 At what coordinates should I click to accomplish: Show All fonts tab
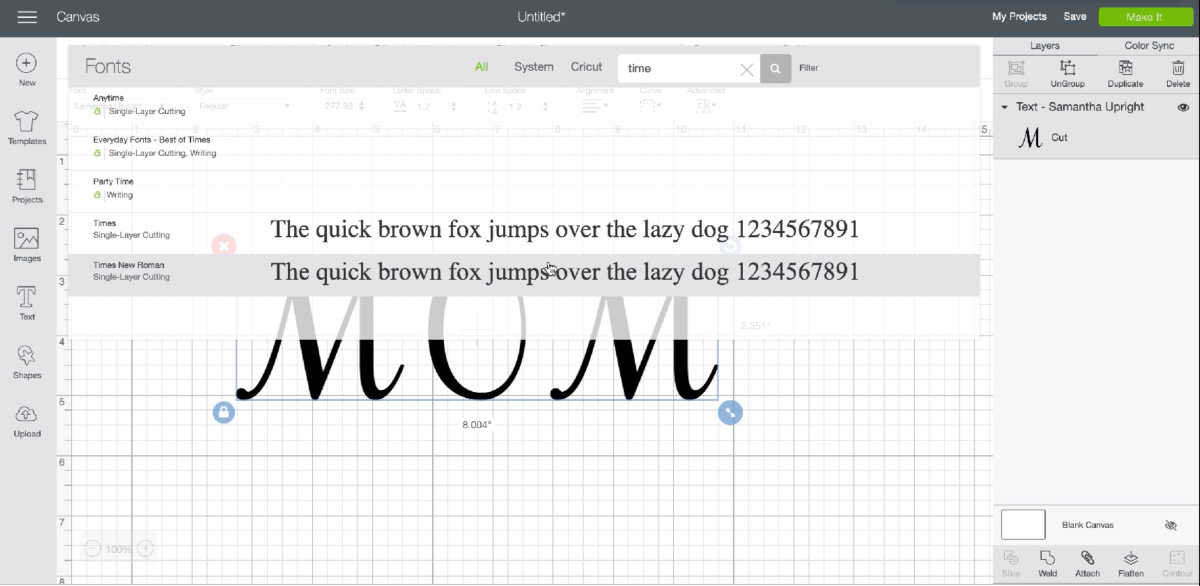[x=482, y=67]
